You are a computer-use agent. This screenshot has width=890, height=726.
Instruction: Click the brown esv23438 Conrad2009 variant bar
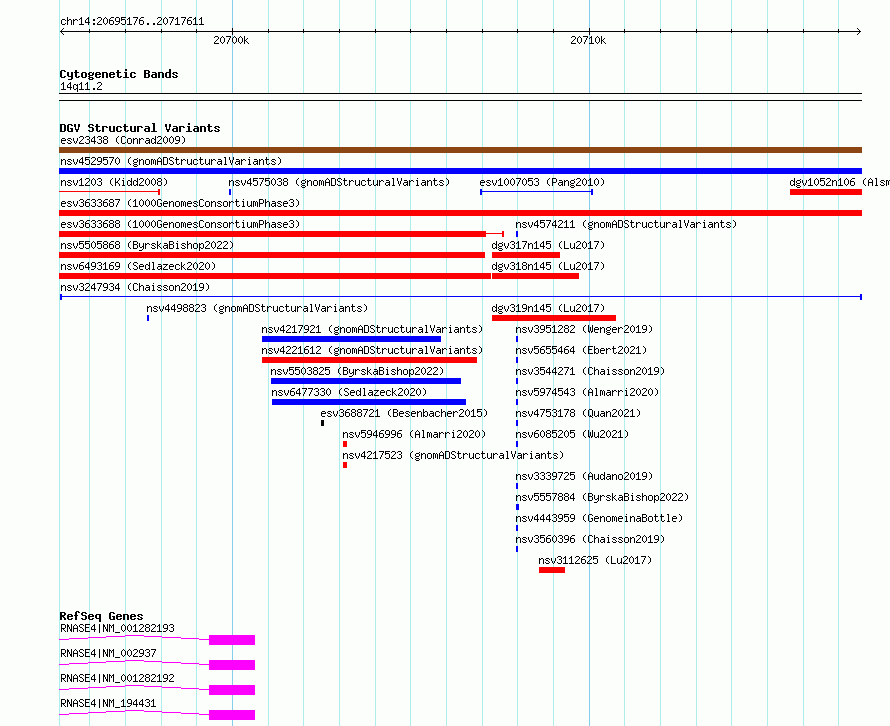460,150
